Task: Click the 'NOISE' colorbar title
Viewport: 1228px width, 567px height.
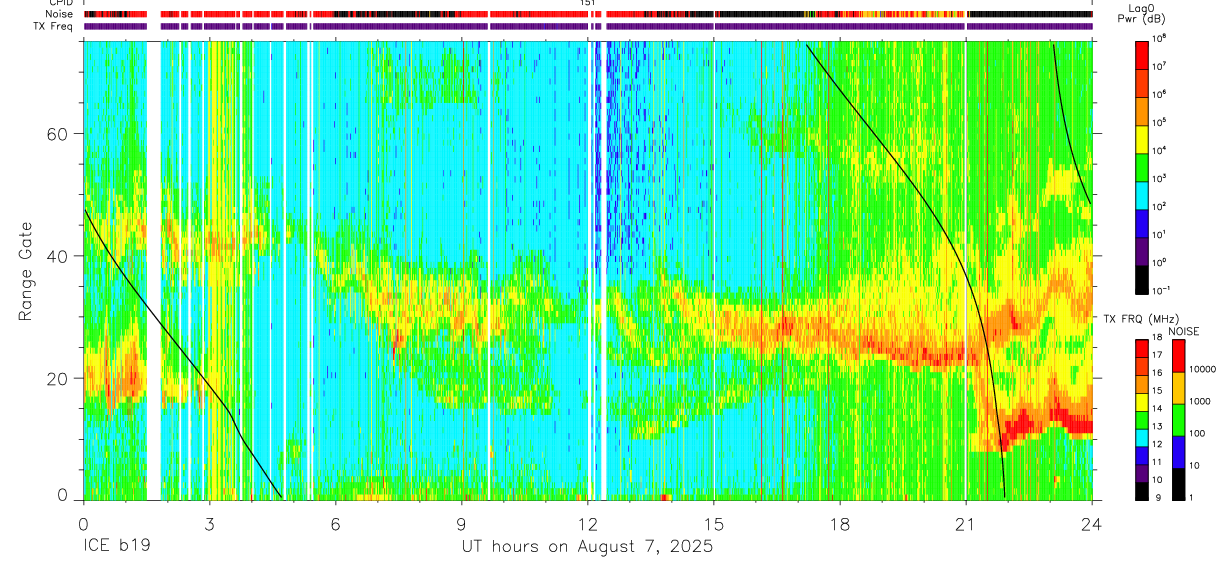Action: pyautogui.click(x=1183, y=330)
